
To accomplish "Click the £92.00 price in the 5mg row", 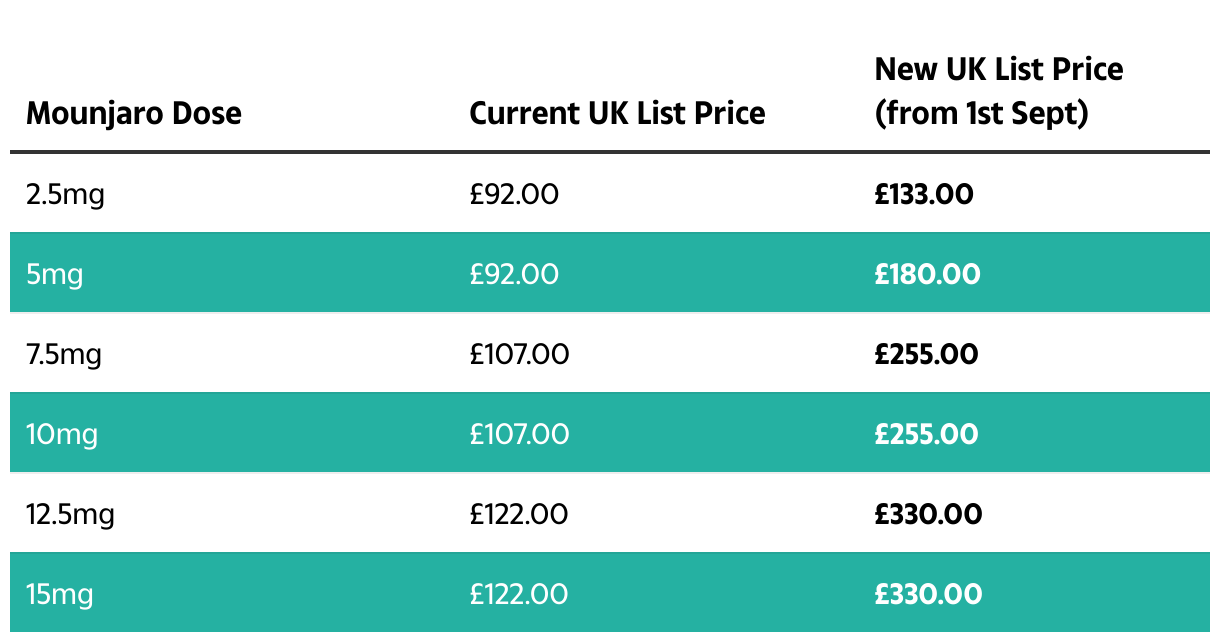I will (514, 274).
